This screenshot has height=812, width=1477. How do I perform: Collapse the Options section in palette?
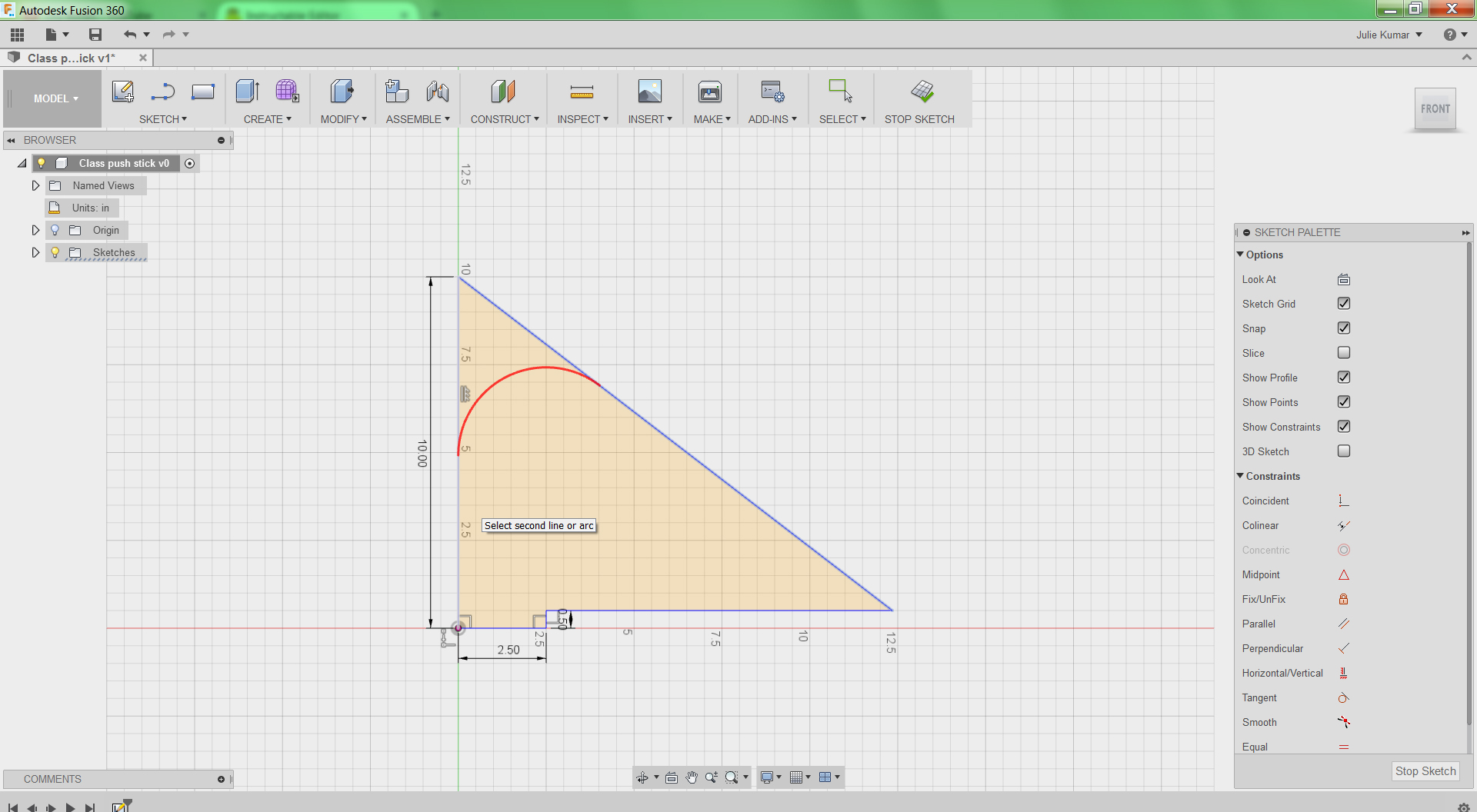[1240, 255]
